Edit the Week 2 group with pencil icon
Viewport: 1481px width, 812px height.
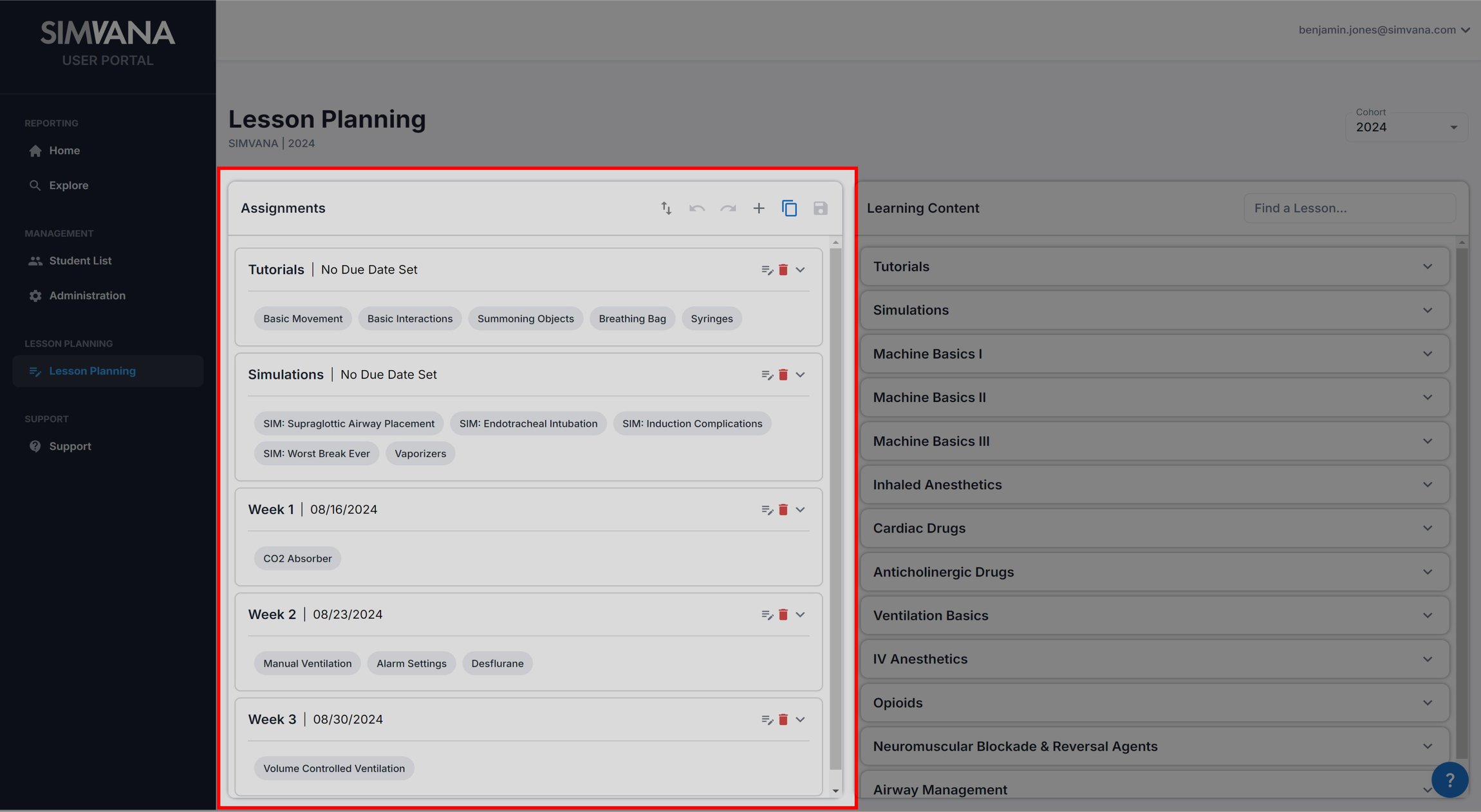click(767, 614)
